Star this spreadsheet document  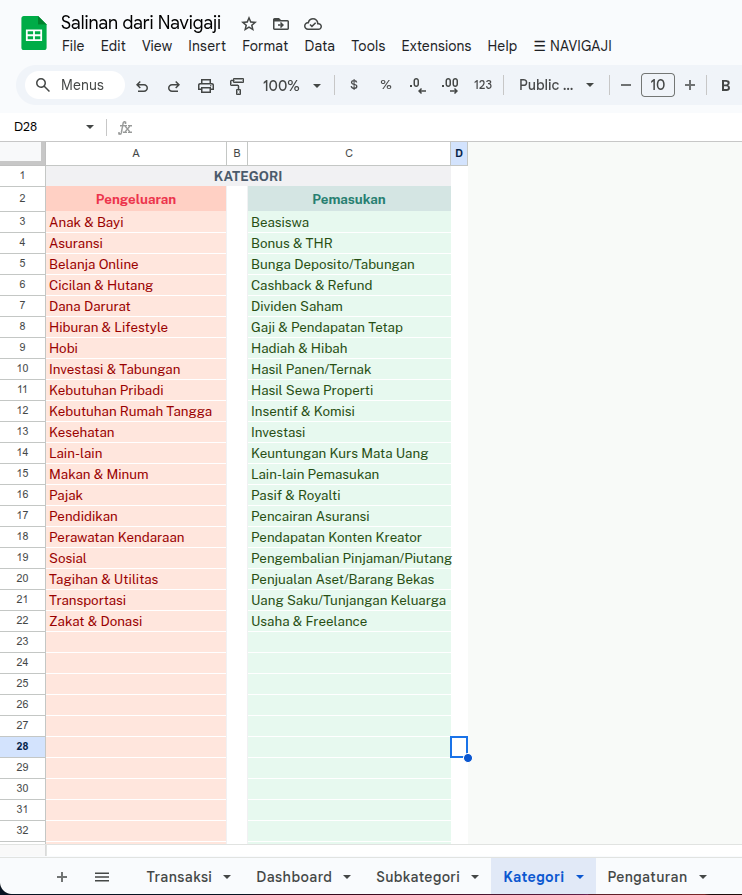(249, 24)
